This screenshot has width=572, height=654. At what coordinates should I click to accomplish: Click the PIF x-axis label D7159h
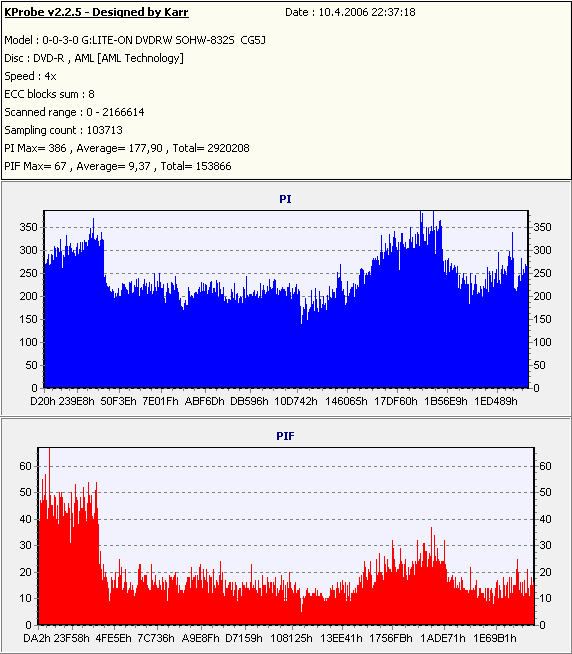pyautogui.click(x=244, y=638)
